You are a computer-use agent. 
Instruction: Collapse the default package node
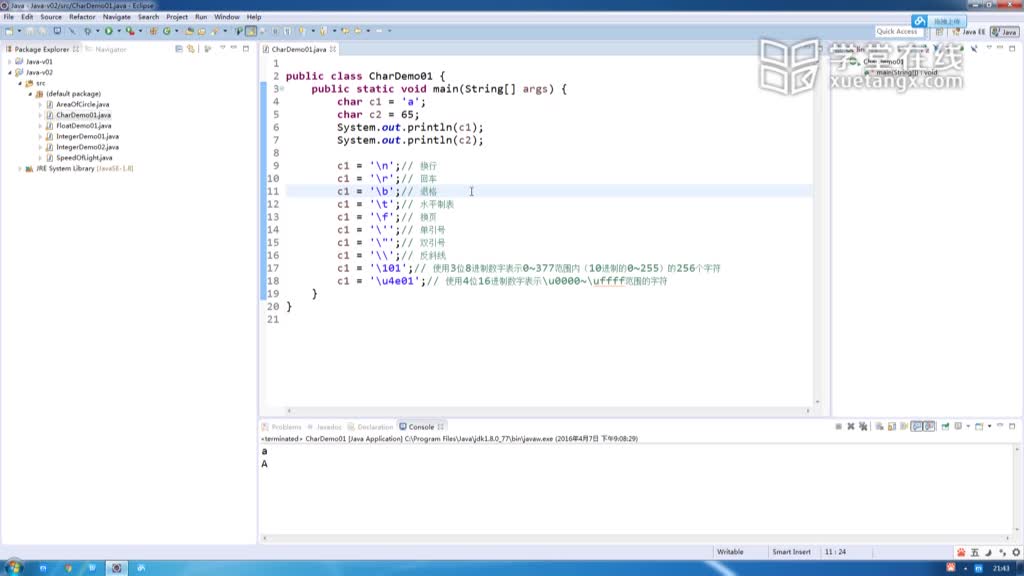point(30,94)
